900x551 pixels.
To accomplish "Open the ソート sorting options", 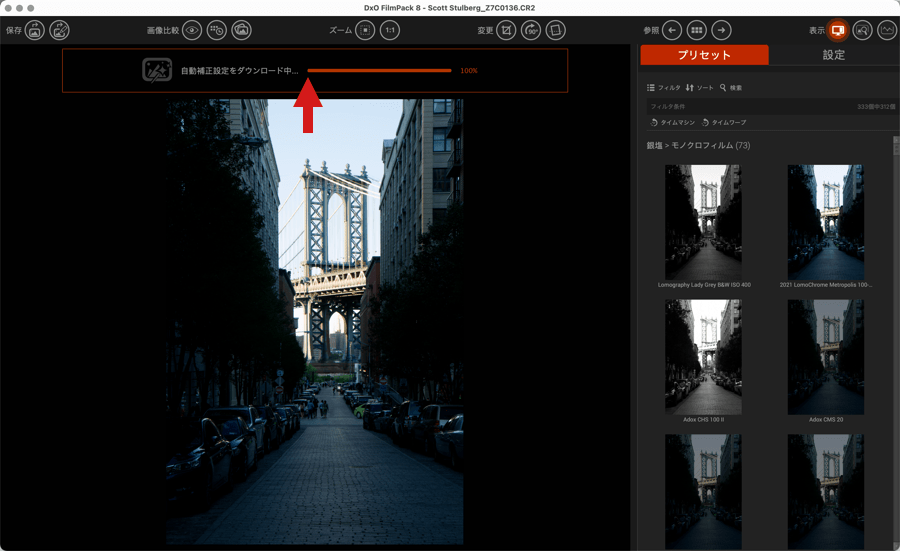I will 700,88.
